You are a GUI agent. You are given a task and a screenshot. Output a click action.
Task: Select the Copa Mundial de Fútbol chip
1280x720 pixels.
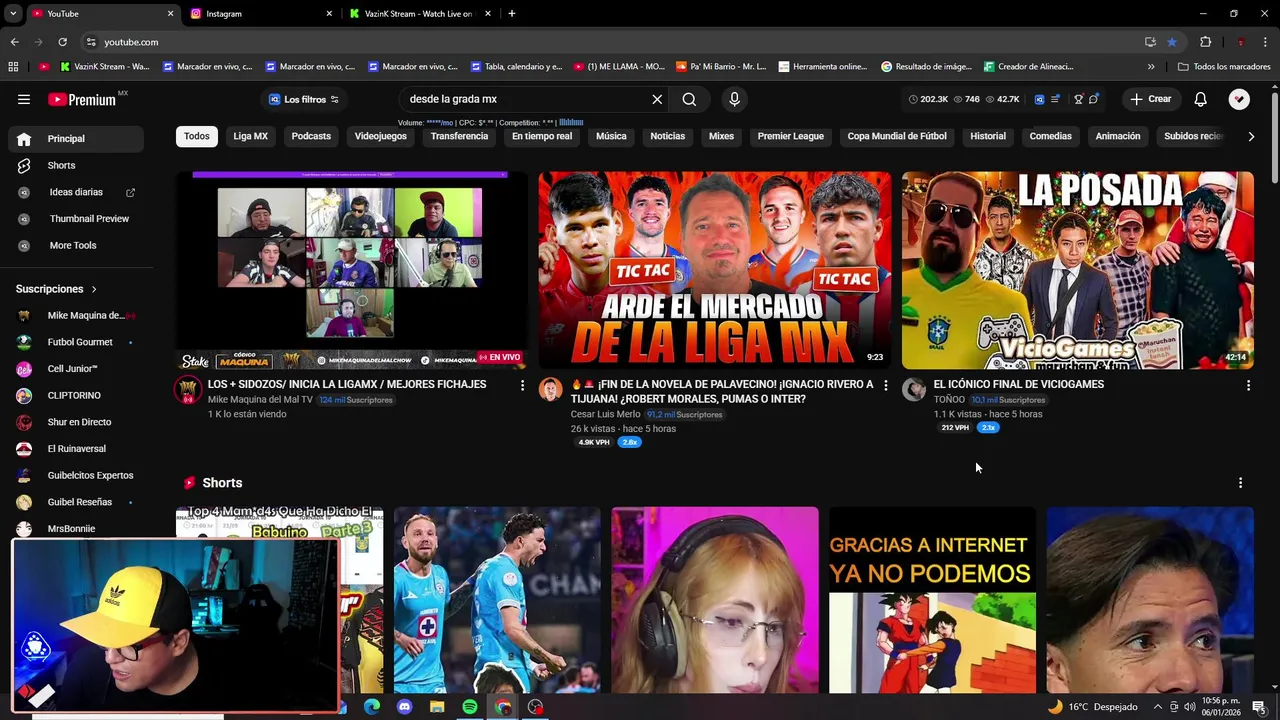[x=897, y=136]
